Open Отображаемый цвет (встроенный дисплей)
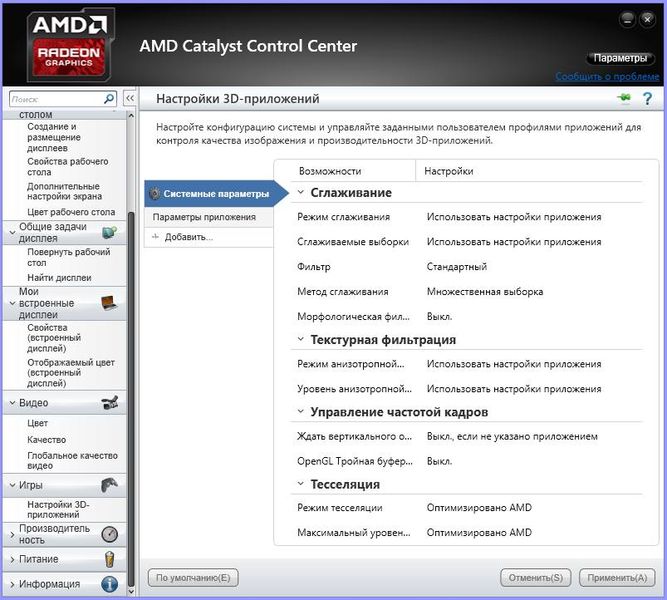The height and width of the screenshot is (600, 667). 71,373
